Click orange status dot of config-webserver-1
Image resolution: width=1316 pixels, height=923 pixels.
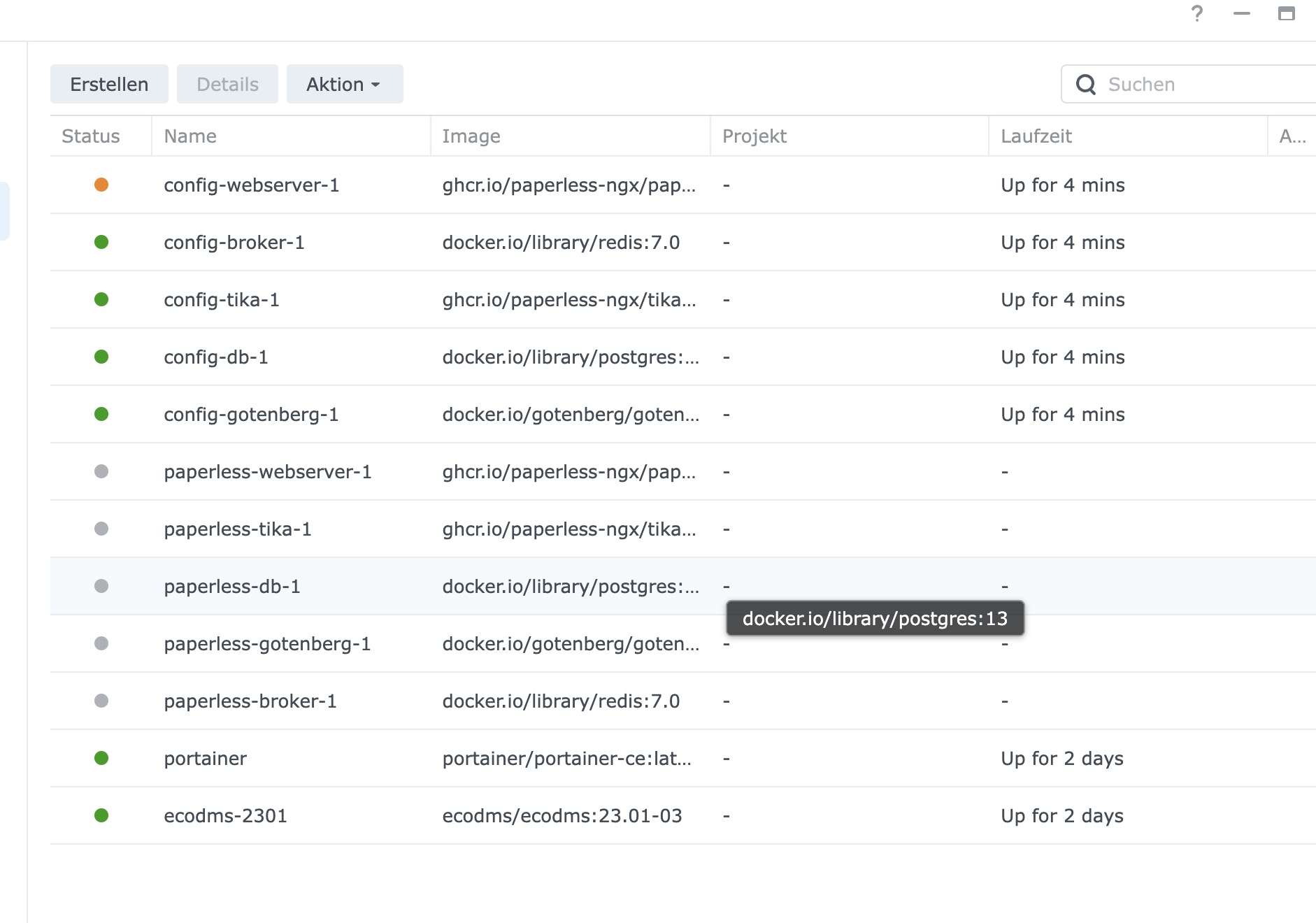tap(101, 185)
